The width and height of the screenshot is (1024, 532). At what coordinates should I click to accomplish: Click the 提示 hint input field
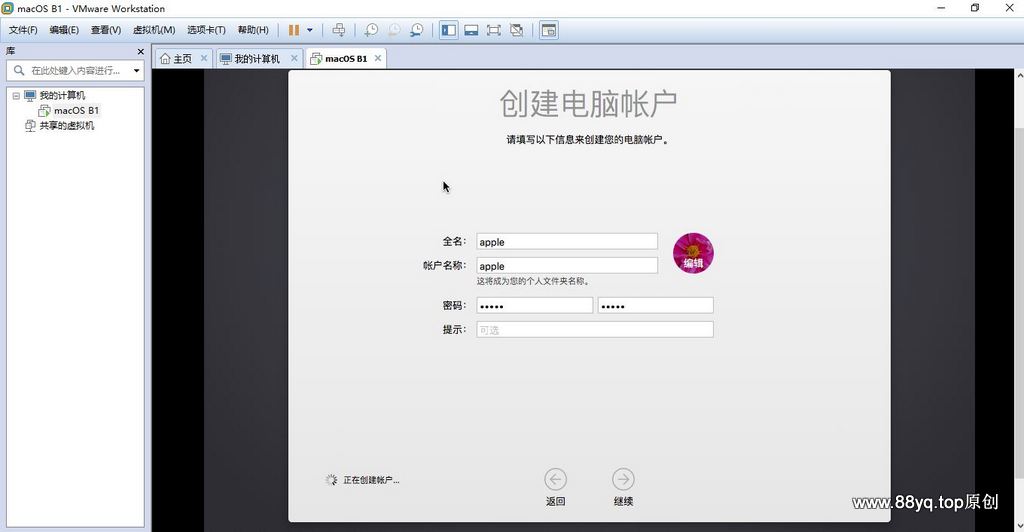point(595,330)
